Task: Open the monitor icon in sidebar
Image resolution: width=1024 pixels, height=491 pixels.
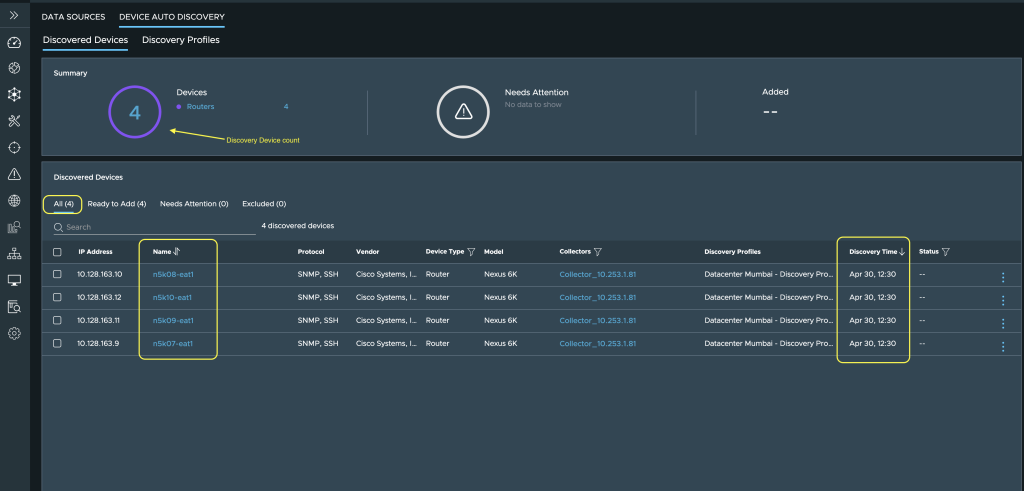Action: [14, 280]
